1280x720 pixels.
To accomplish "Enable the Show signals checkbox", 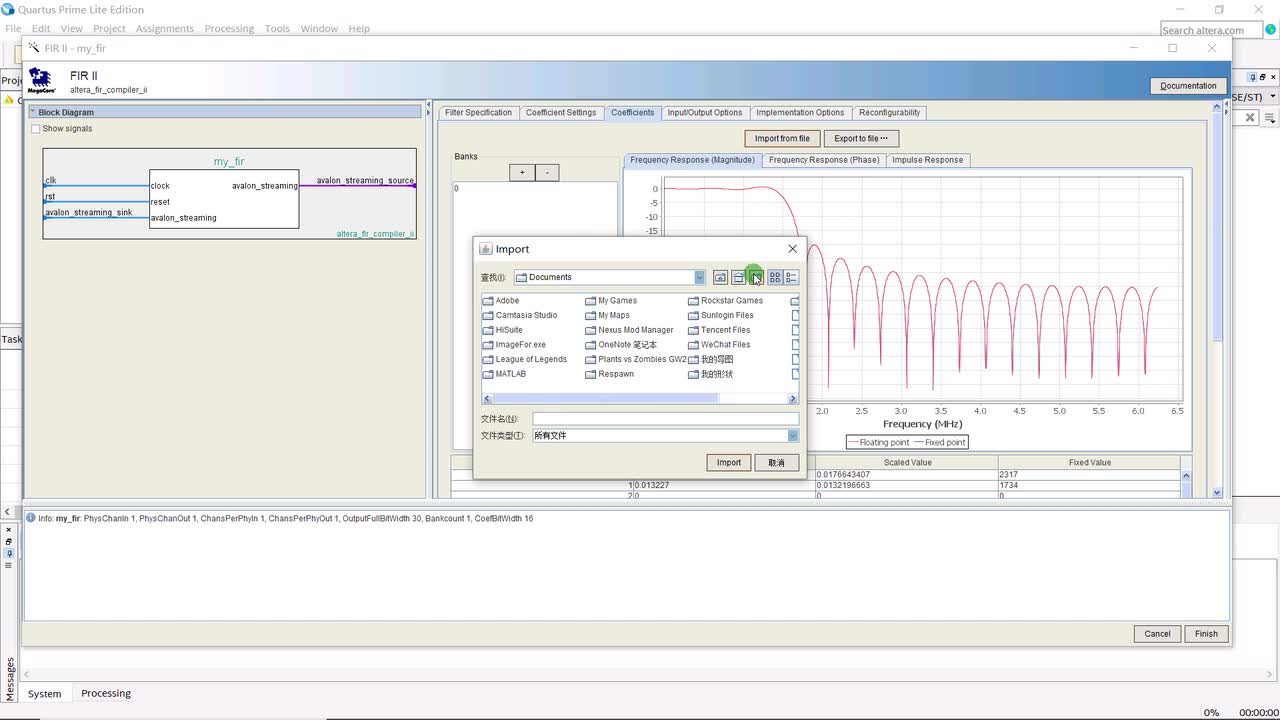I will coord(36,128).
